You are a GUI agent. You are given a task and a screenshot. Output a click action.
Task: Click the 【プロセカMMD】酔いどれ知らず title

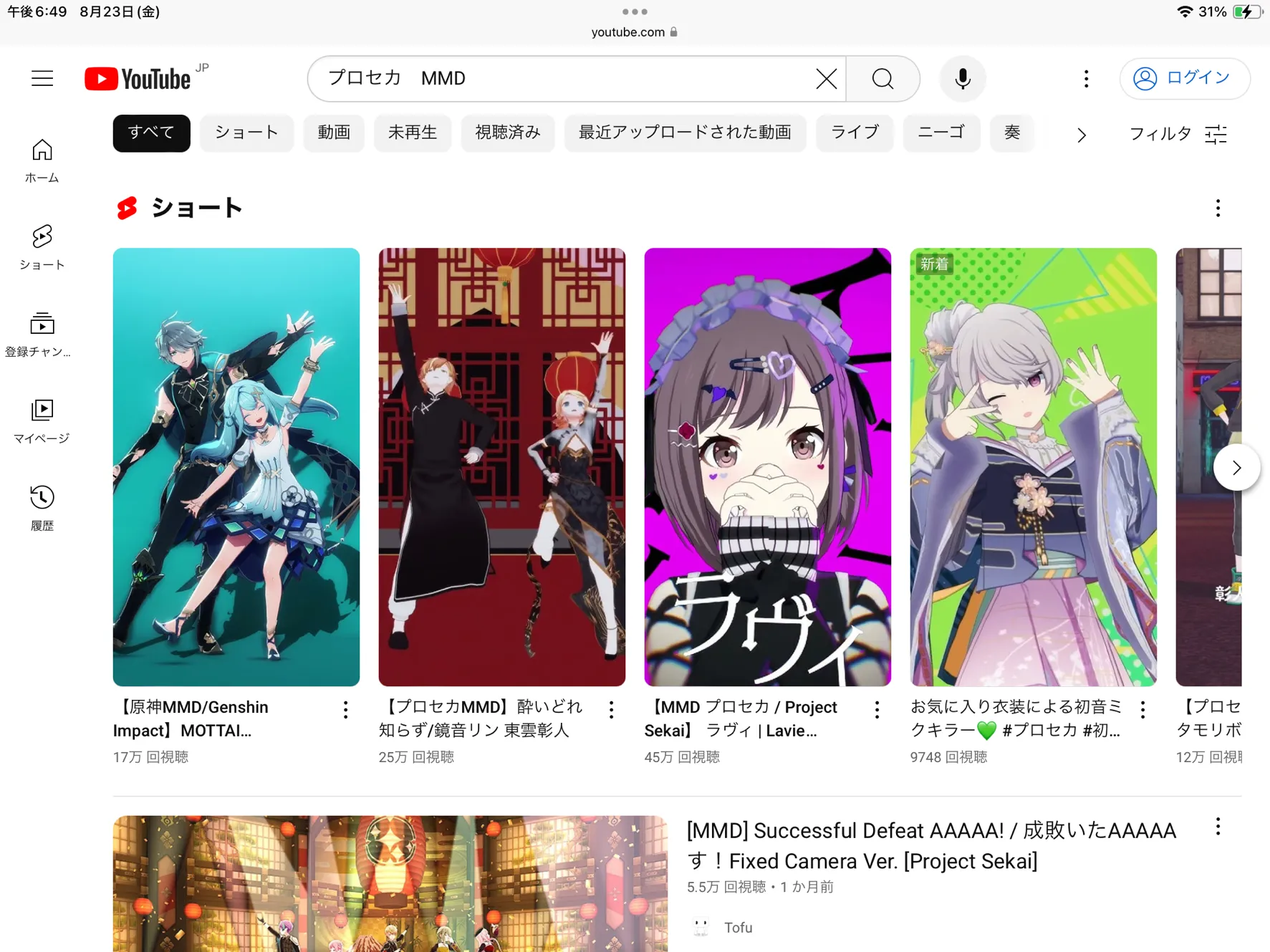point(481,718)
